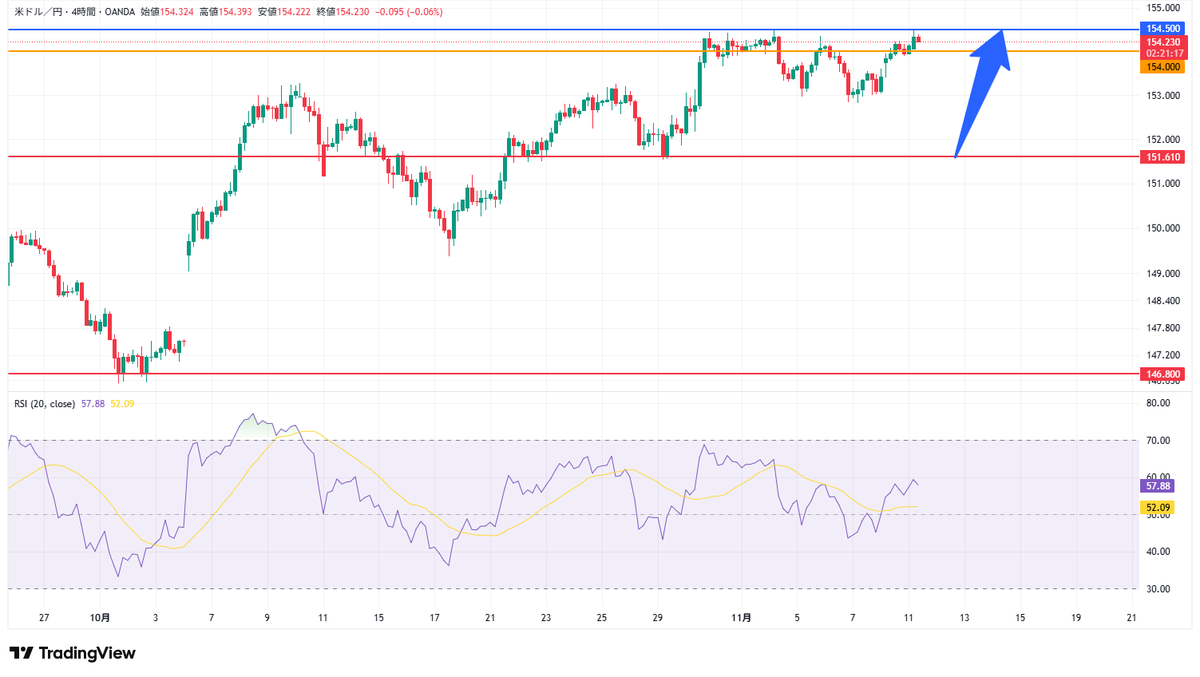This screenshot has height=677, width=1200.
Task: Select the blue horizontal line at 154.500
Action: [x=572, y=30]
